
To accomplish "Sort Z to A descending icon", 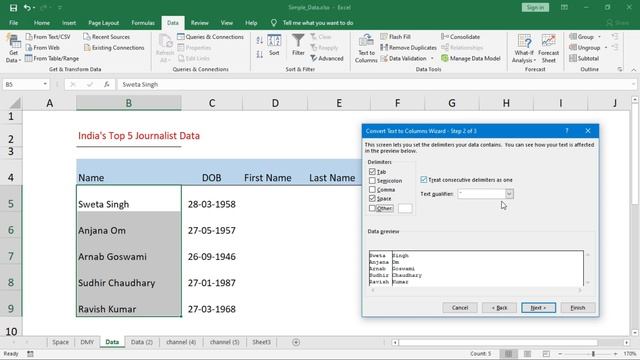I will (x=260, y=54).
